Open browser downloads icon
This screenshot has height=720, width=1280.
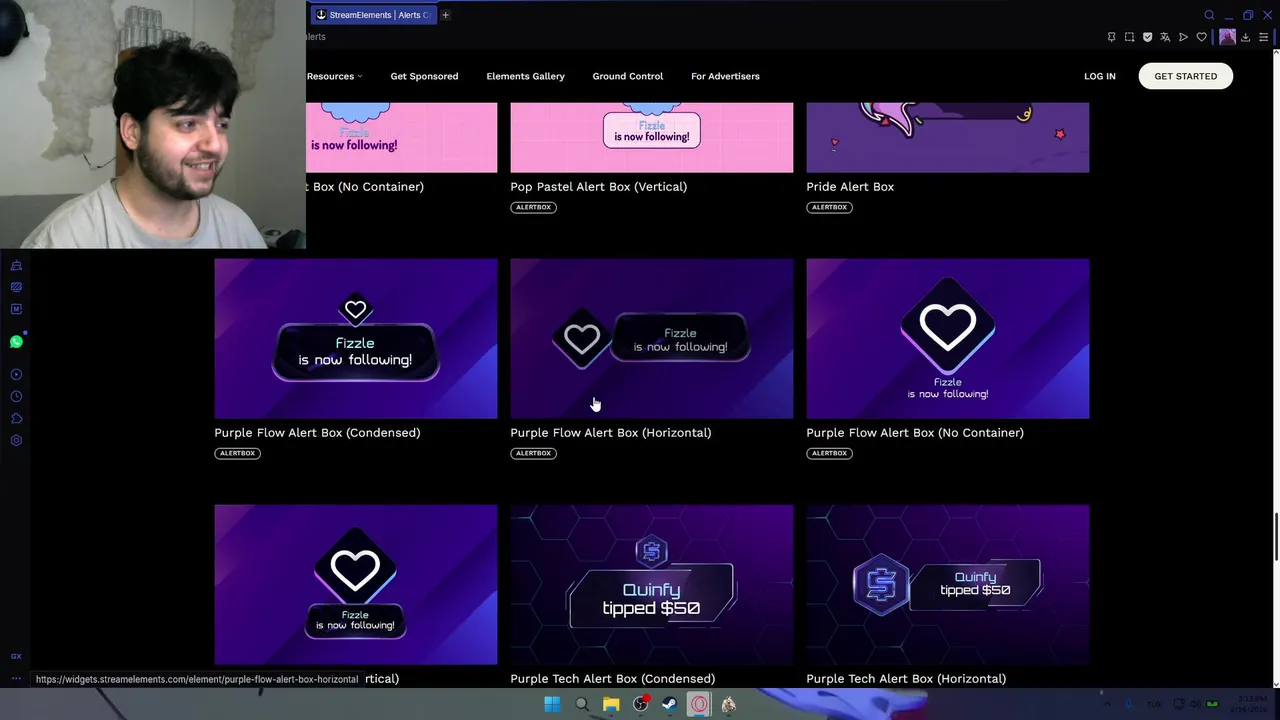(1245, 37)
